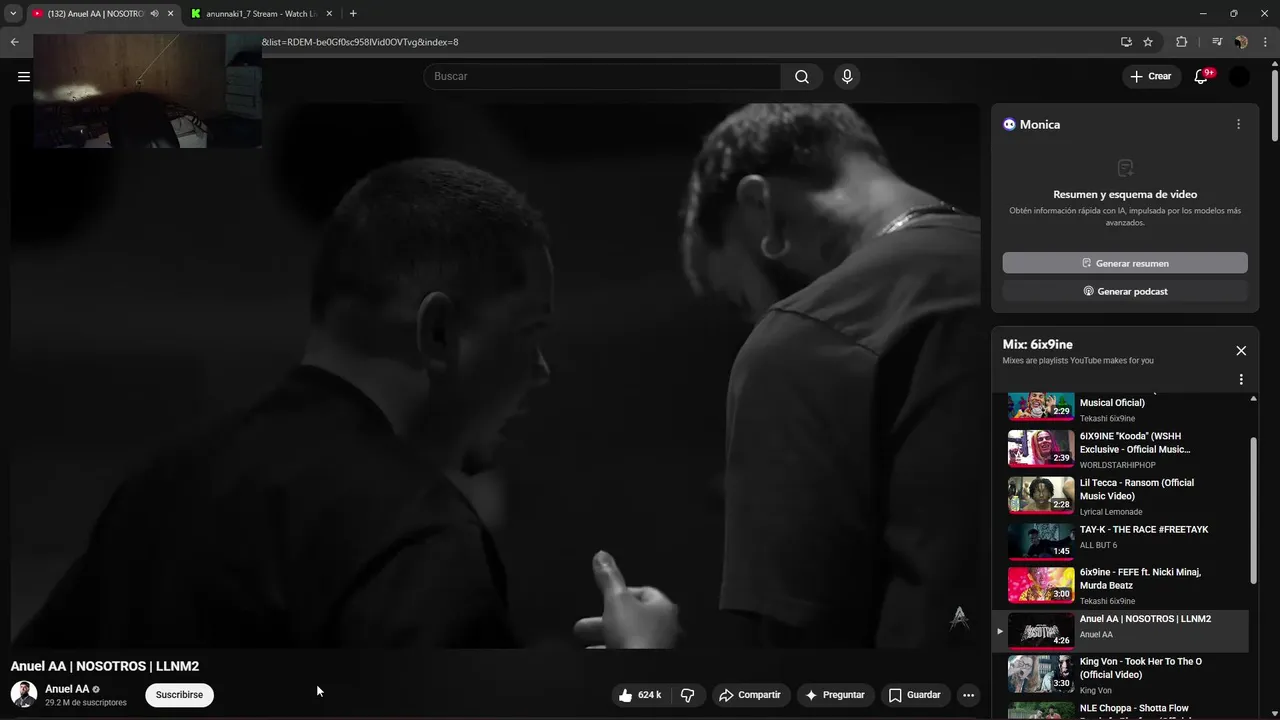Click the playlist panel scrollbar
This screenshot has width=1280, height=720.
[1253, 510]
